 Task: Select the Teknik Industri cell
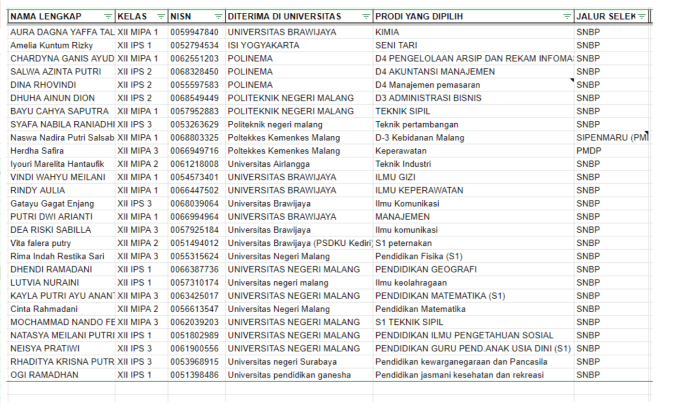(402, 163)
